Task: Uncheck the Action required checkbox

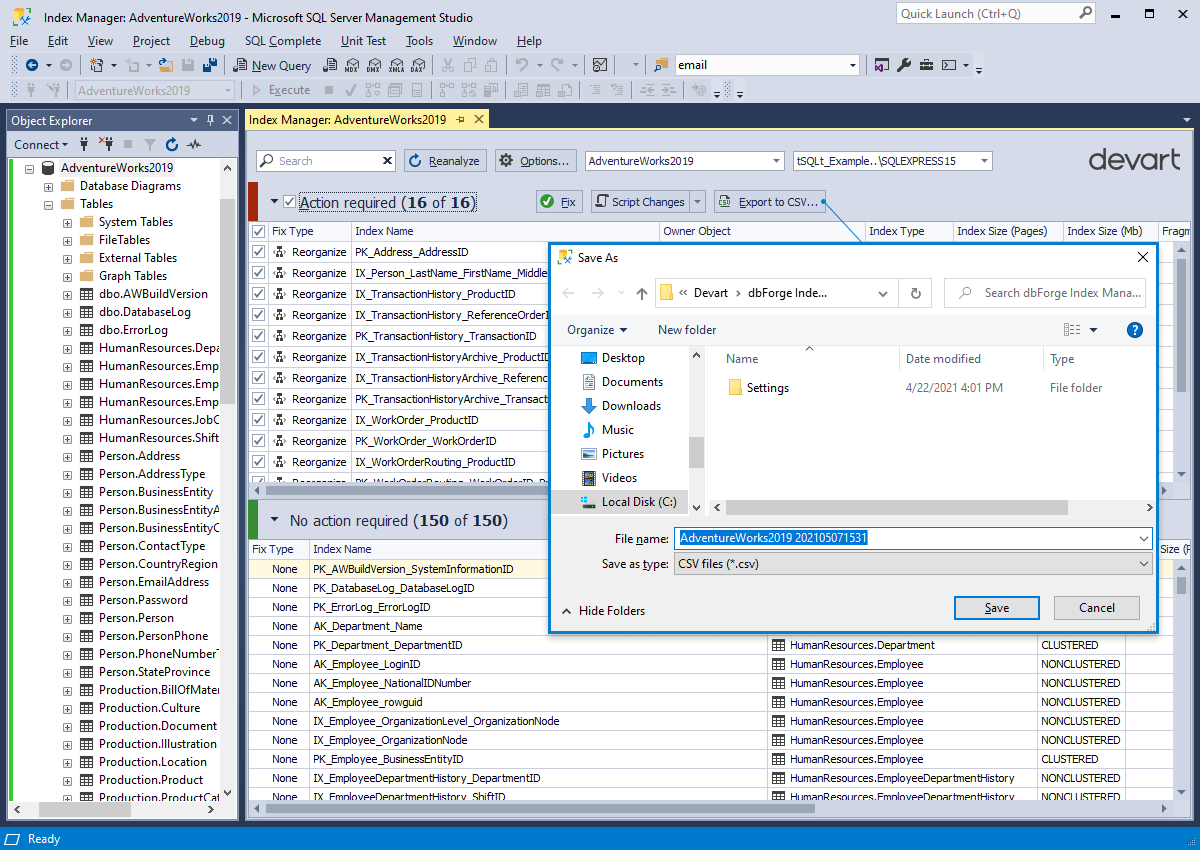Action: pos(290,201)
